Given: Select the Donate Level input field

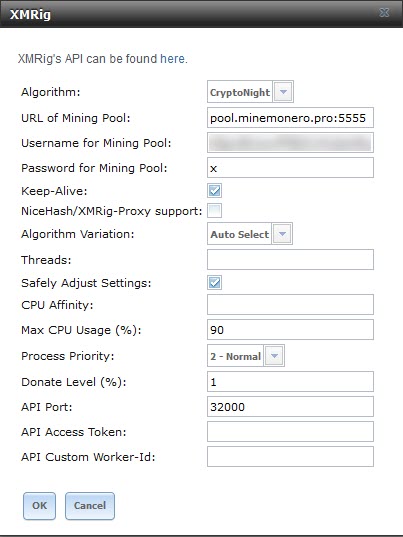Looking at the screenshot, I should (290, 382).
